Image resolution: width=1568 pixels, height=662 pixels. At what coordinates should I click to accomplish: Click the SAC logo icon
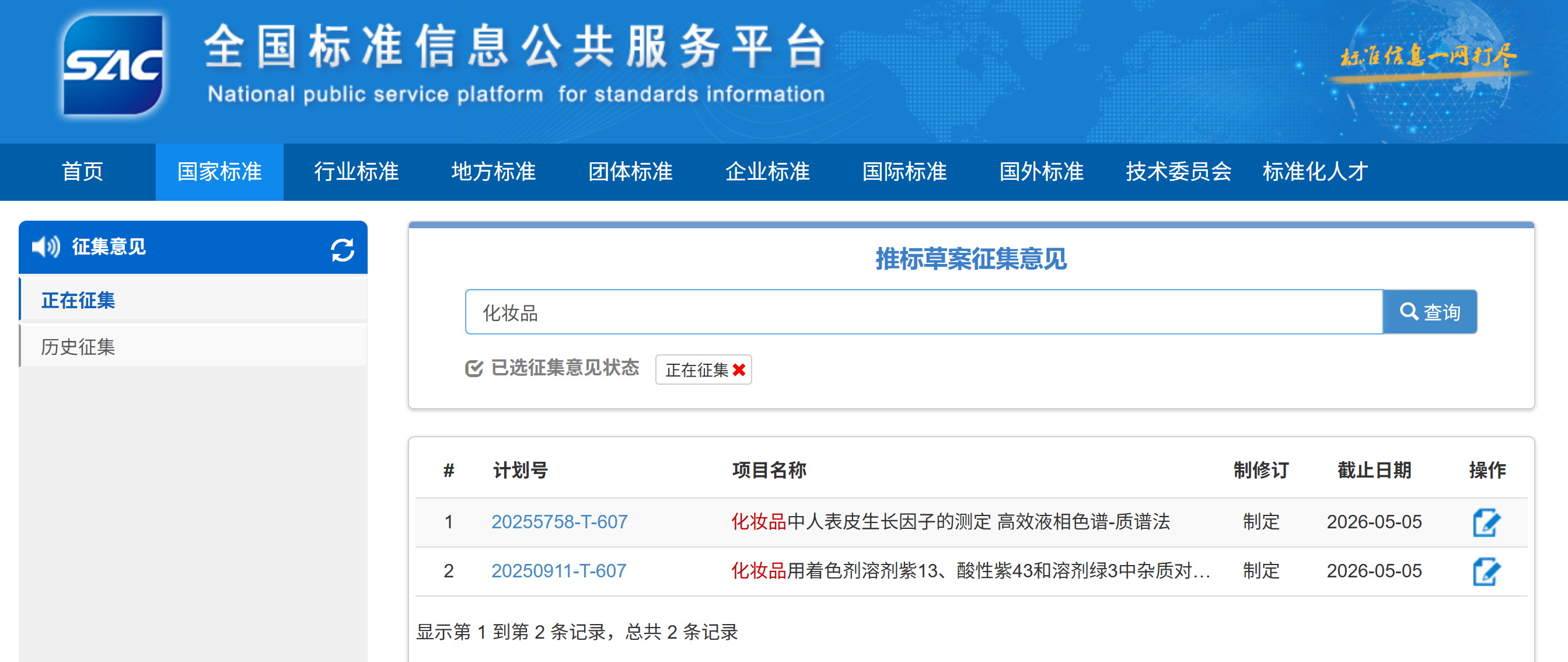pyautogui.click(x=113, y=65)
